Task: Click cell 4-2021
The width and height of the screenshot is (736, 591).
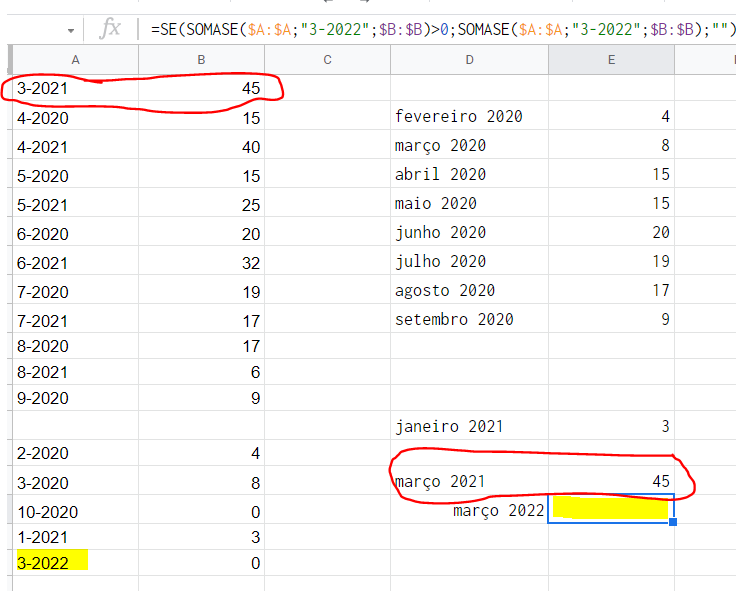Action: point(75,146)
